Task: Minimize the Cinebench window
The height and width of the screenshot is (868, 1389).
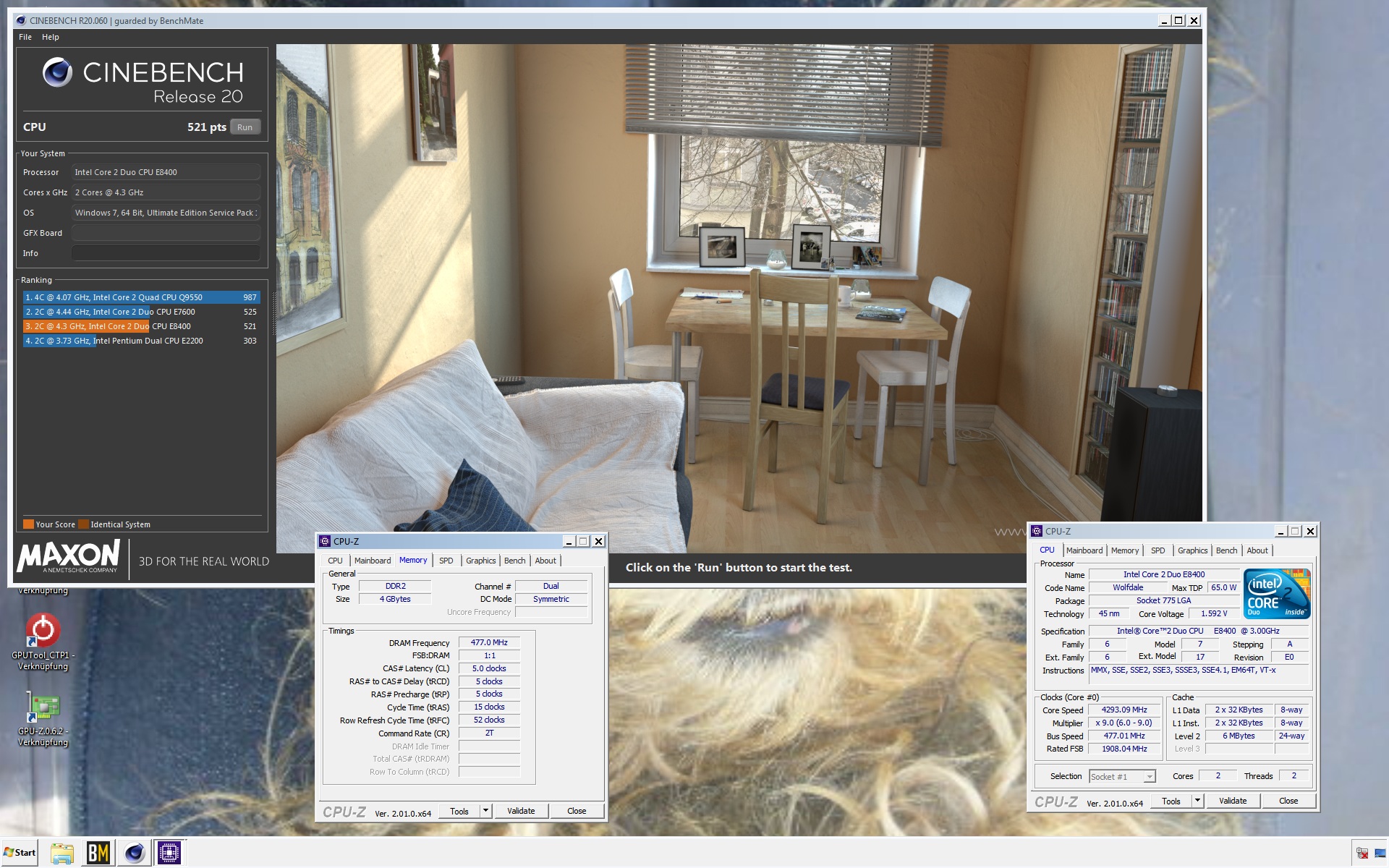Action: click(1164, 21)
